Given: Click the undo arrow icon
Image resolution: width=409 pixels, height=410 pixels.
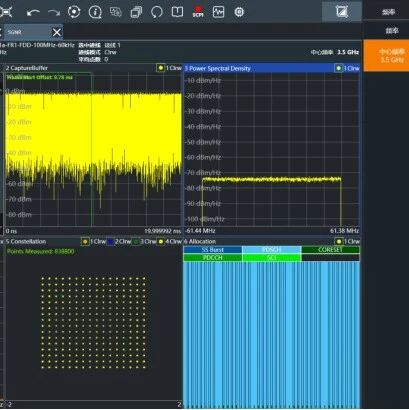Looking at the screenshot, I should [x=33, y=13].
